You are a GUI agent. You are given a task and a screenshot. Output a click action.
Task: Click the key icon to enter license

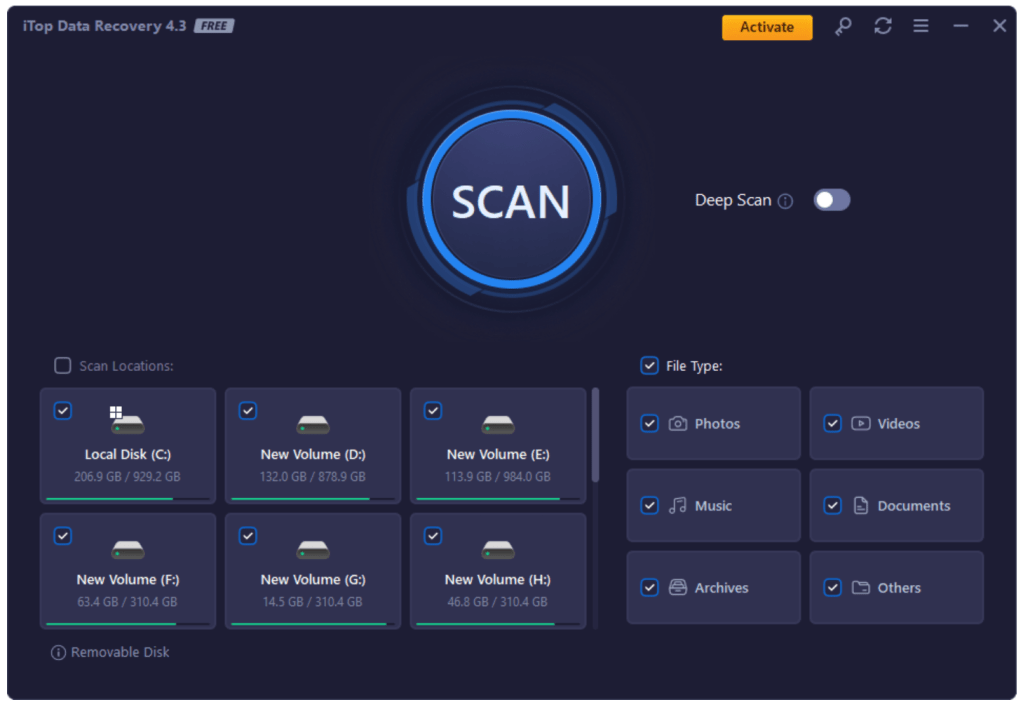click(x=843, y=26)
